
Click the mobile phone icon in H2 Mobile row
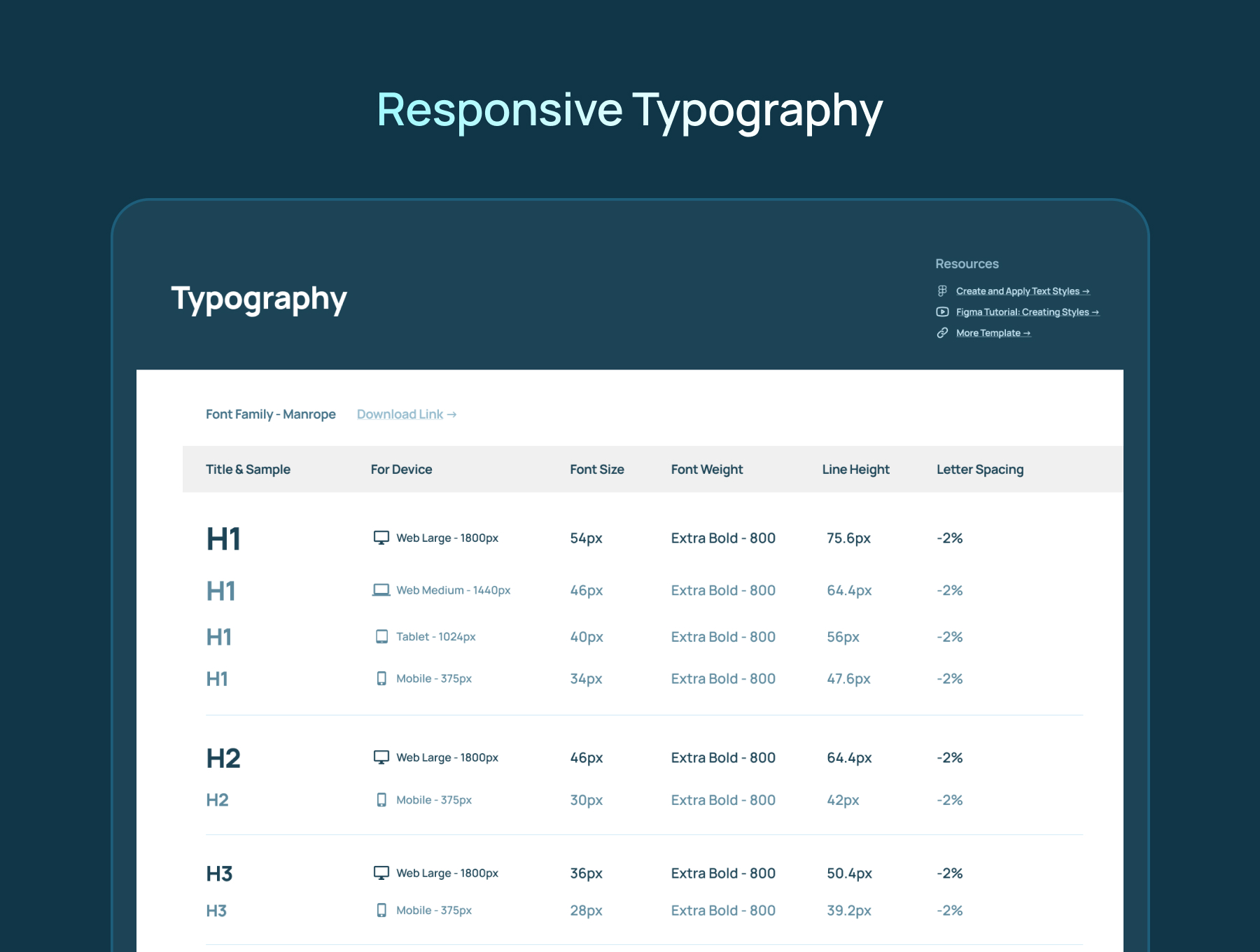[381, 800]
